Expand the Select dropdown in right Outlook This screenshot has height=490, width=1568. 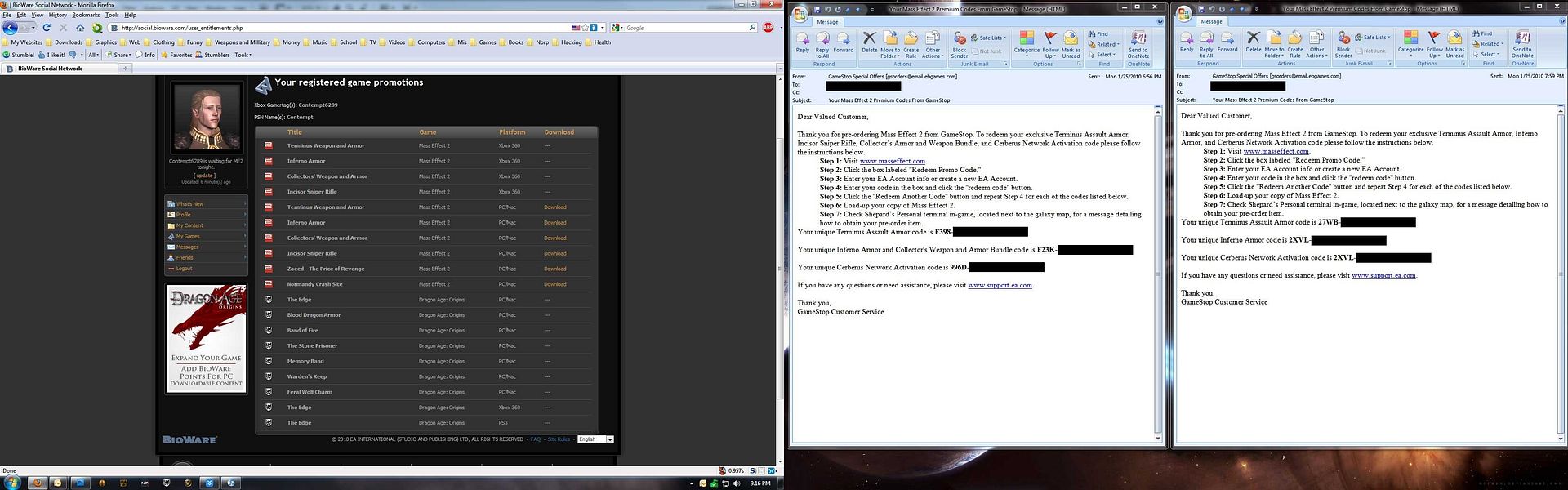1486,55
